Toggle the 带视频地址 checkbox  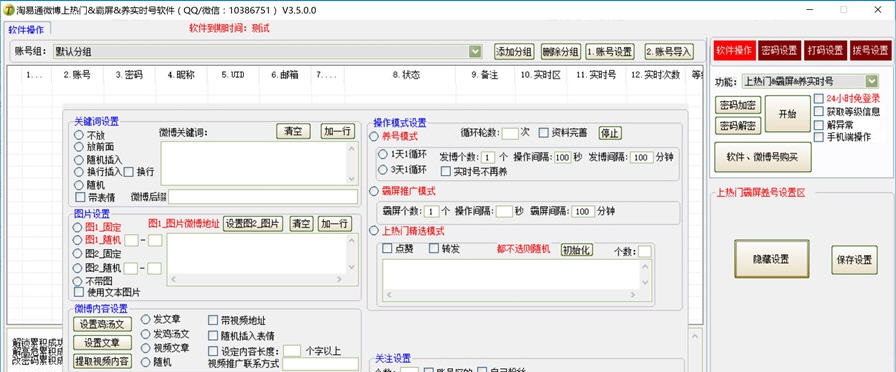click(x=213, y=321)
